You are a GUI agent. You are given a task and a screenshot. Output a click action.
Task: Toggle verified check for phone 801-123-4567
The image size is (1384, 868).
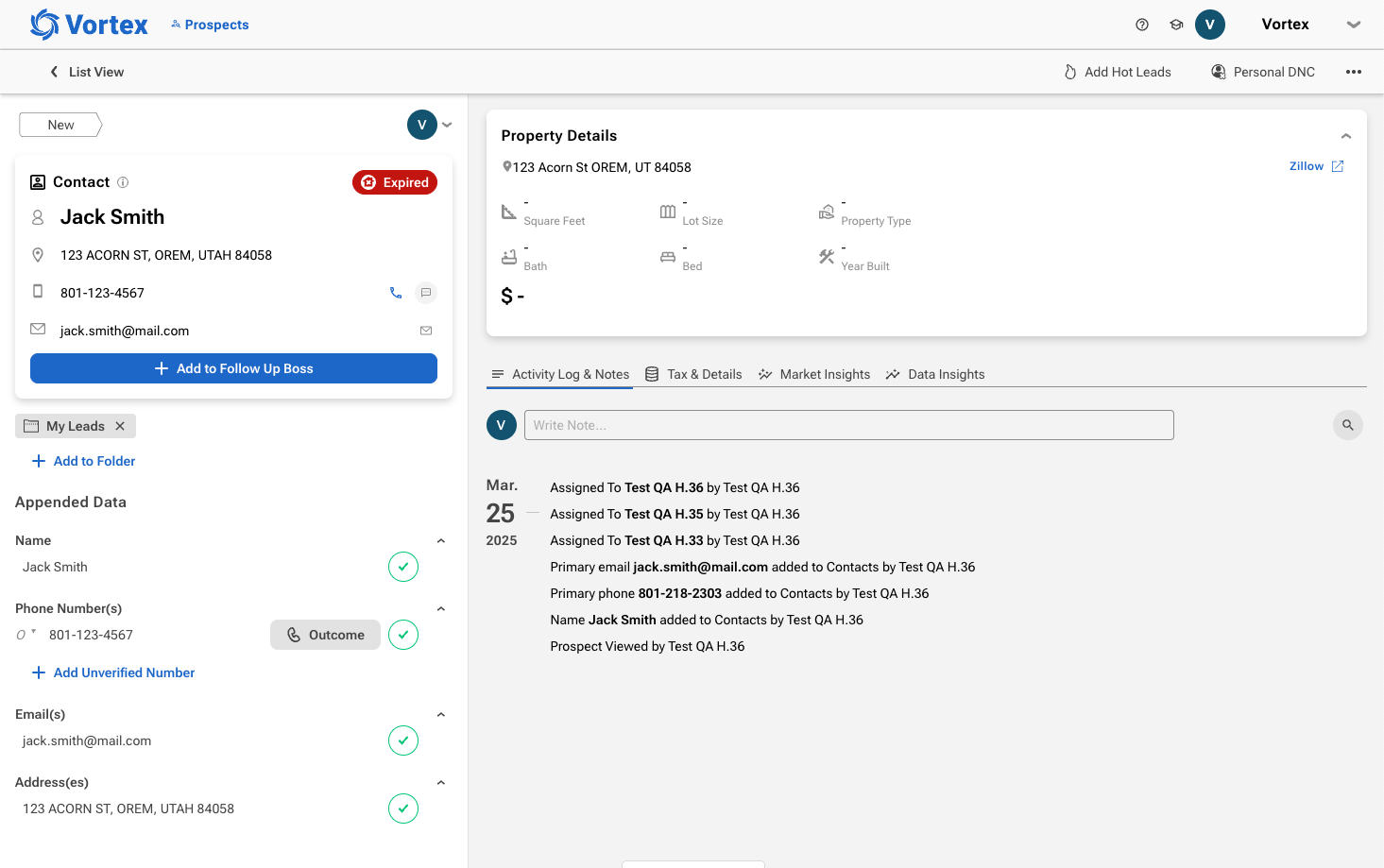click(403, 635)
